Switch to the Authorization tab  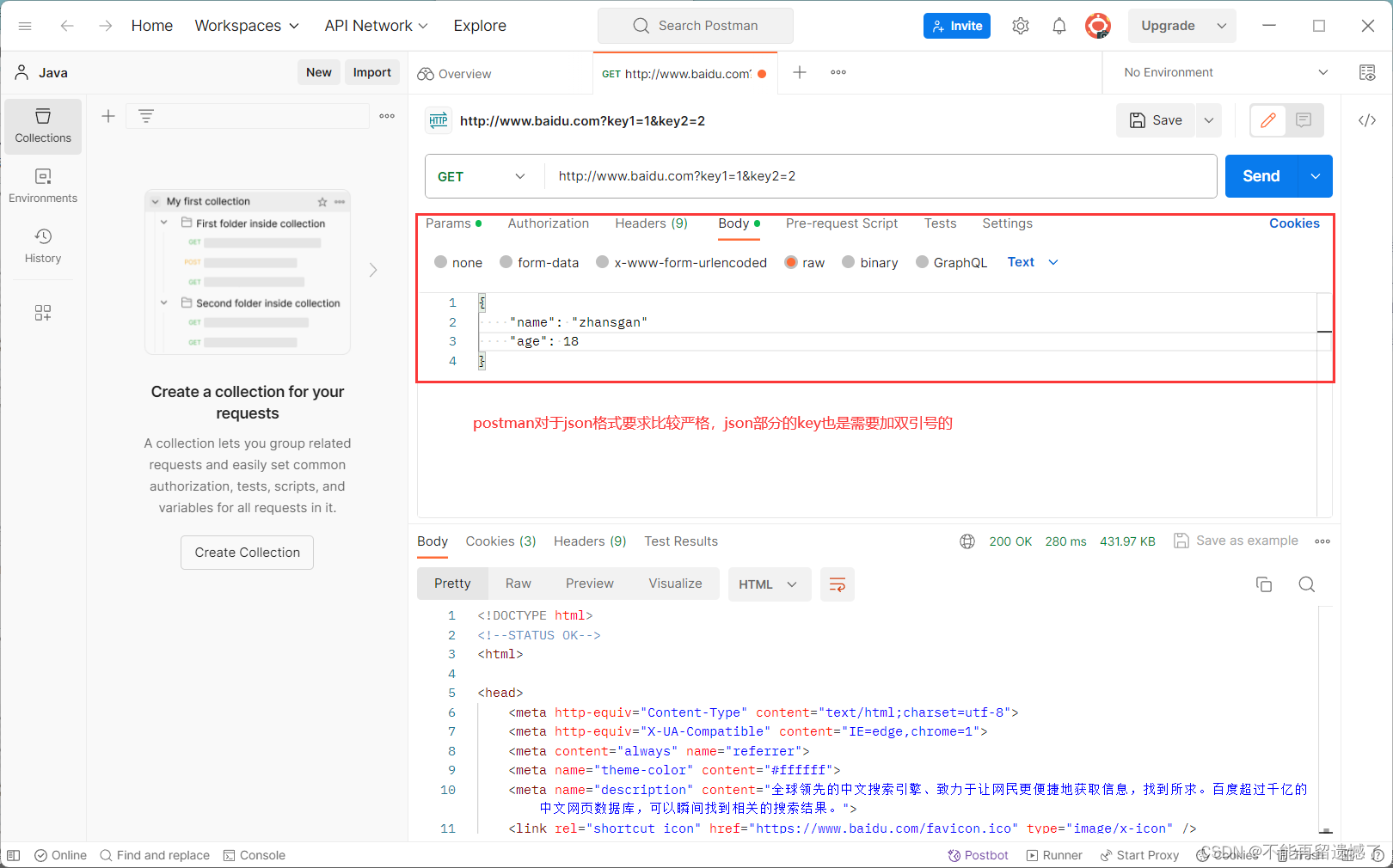549,223
